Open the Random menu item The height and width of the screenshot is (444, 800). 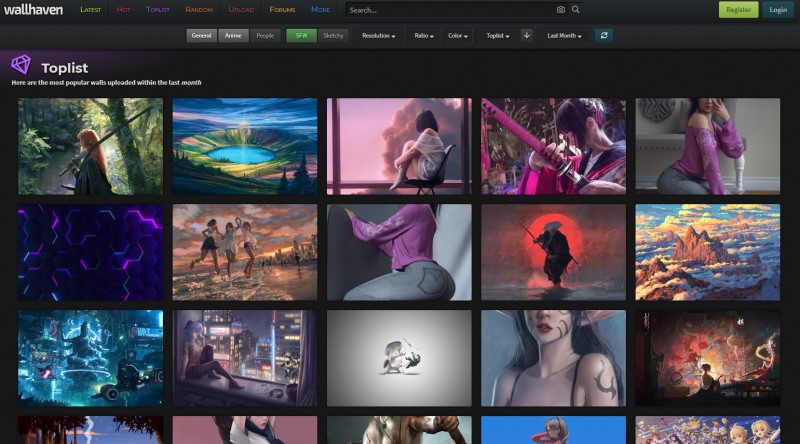(x=199, y=10)
